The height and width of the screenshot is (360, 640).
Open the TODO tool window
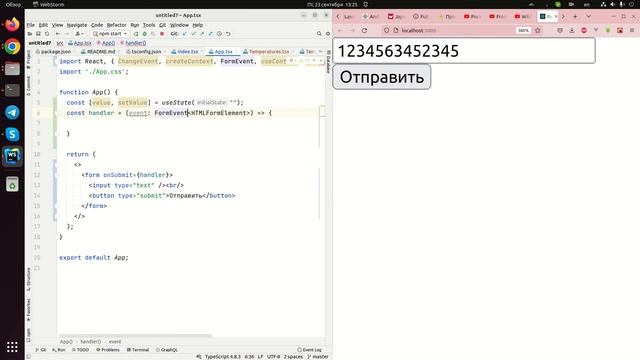tap(80, 350)
